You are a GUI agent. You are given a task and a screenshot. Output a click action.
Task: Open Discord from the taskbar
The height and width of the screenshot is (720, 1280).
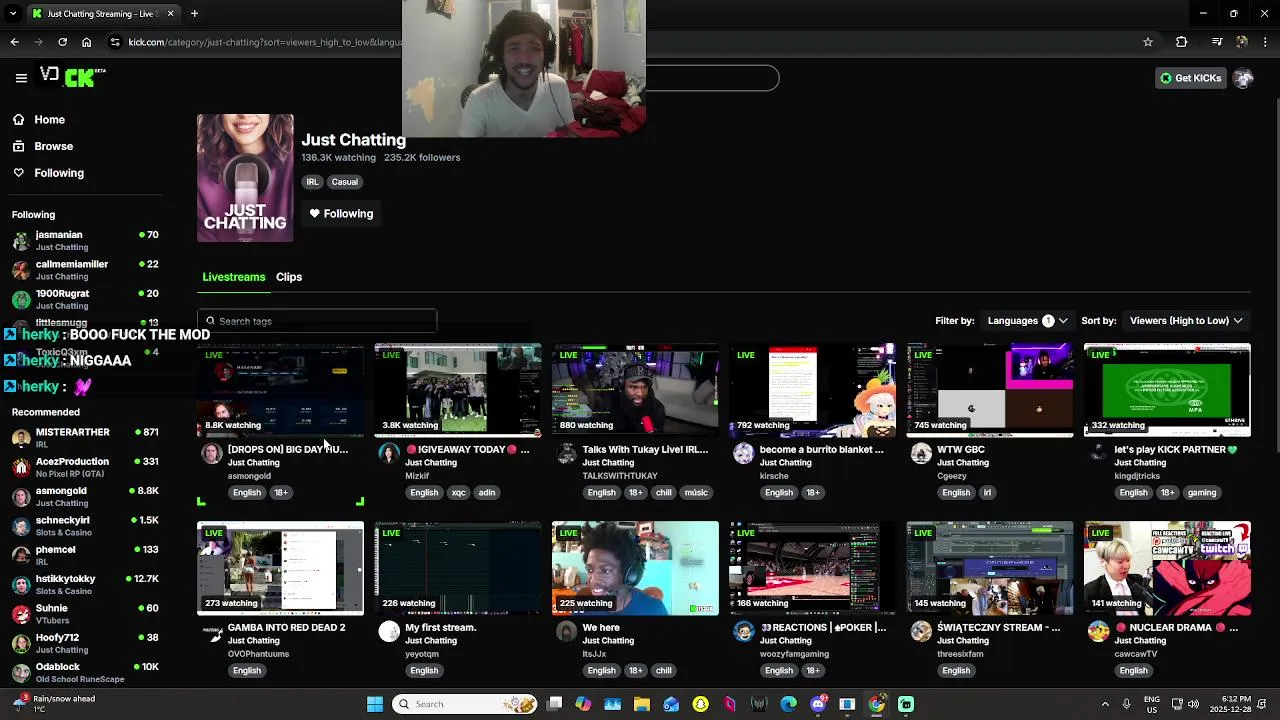click(818, 704)
